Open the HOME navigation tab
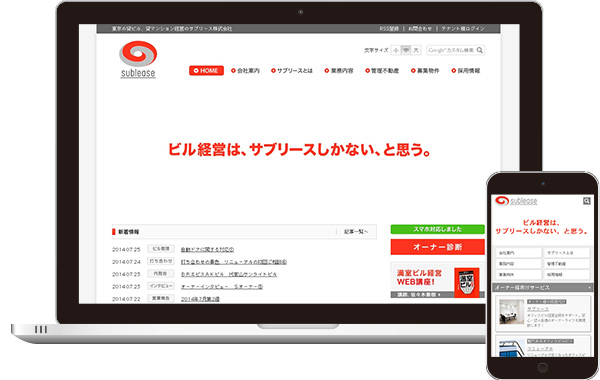 click(x=206, y=70)
